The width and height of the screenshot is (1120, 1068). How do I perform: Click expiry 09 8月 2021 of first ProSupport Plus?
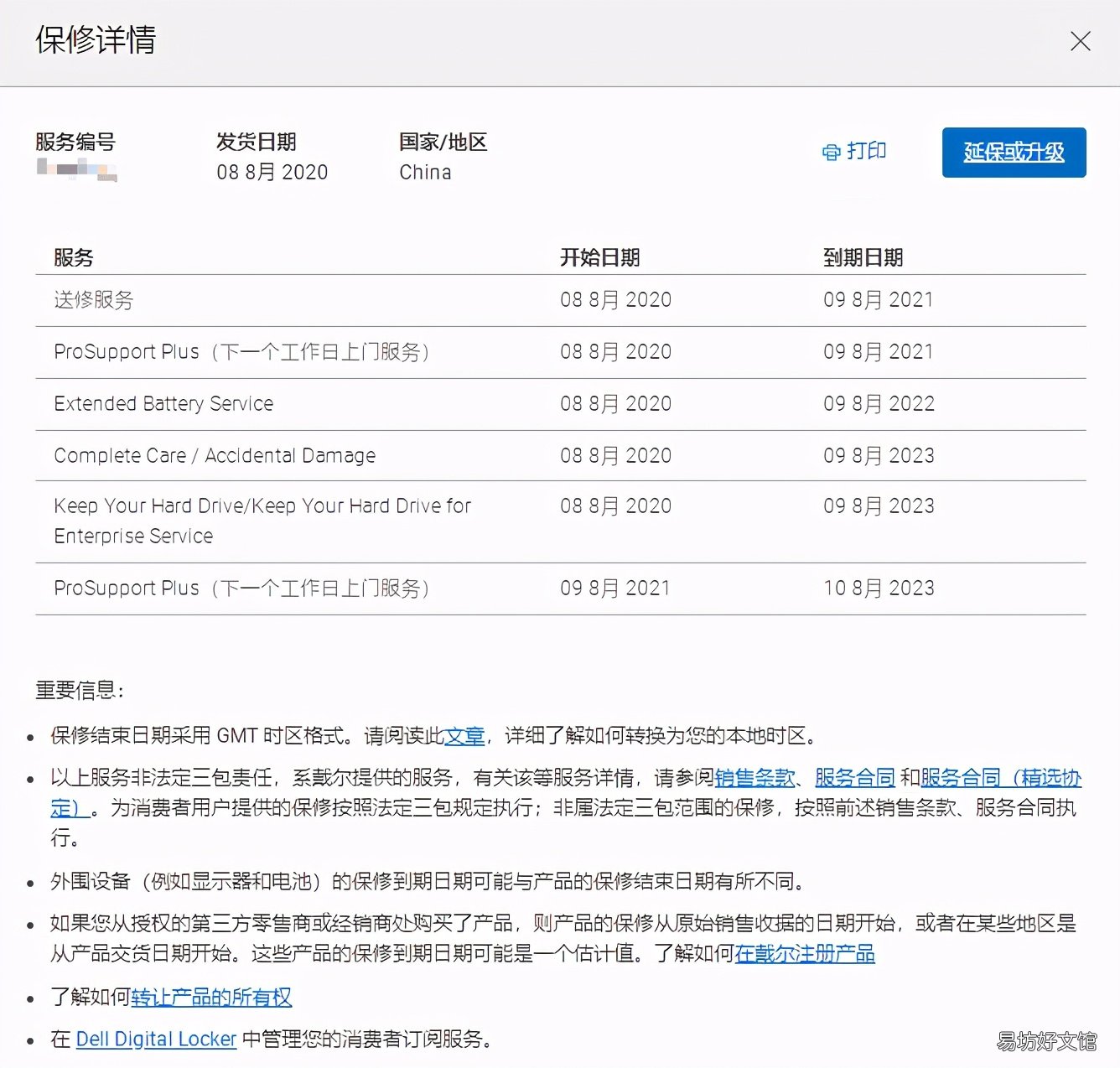point(879,352)
